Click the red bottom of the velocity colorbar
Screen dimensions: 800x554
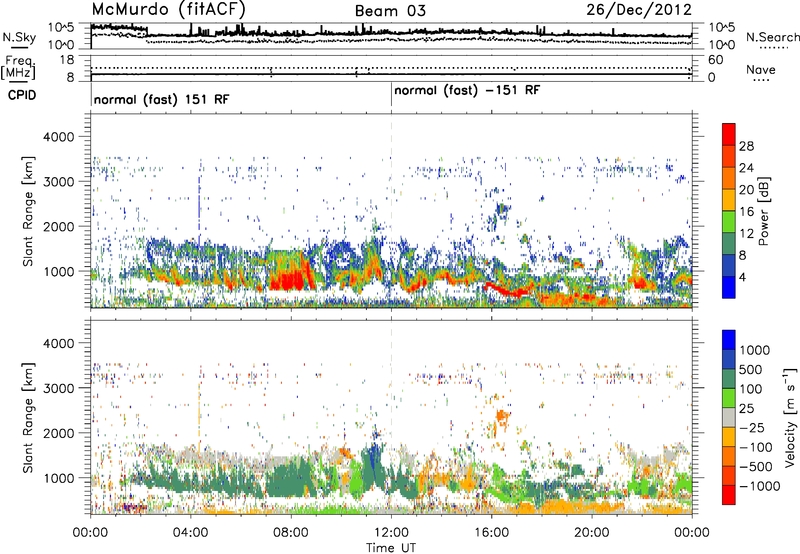[x=729, y=495]
